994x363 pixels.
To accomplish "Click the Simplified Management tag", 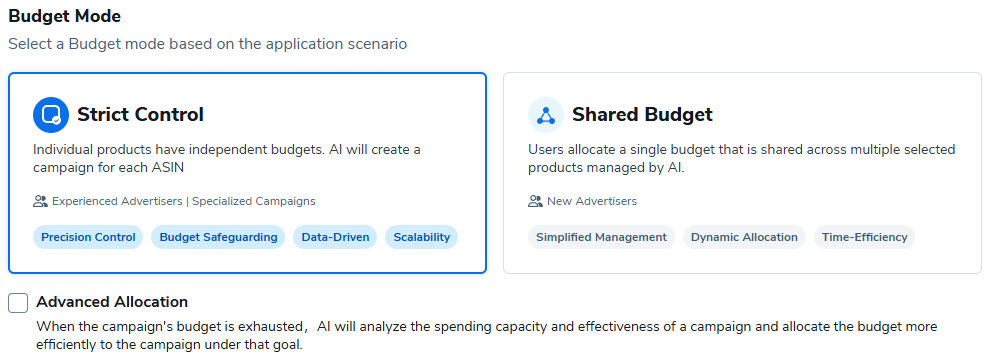I will pos(602,237).
